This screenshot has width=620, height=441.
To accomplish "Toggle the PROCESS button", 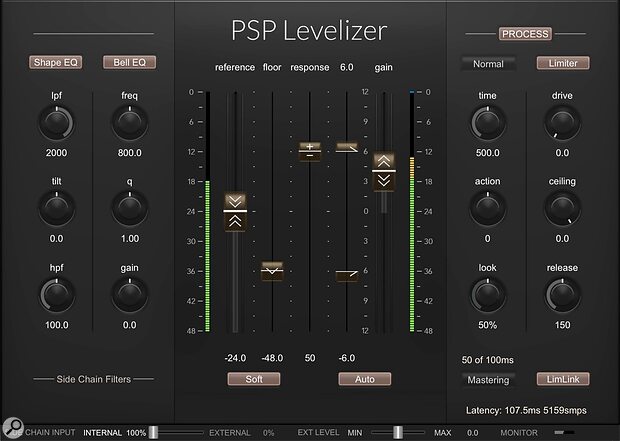I will pos(525,34).
